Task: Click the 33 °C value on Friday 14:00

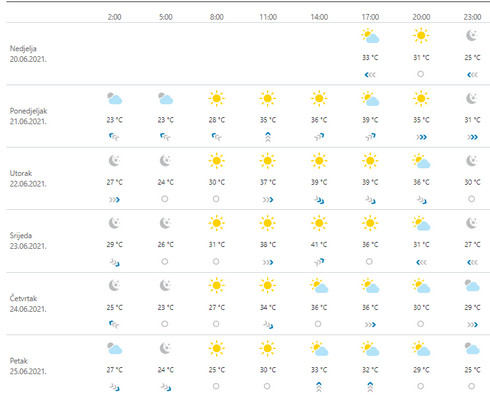Action: (319, 370)
